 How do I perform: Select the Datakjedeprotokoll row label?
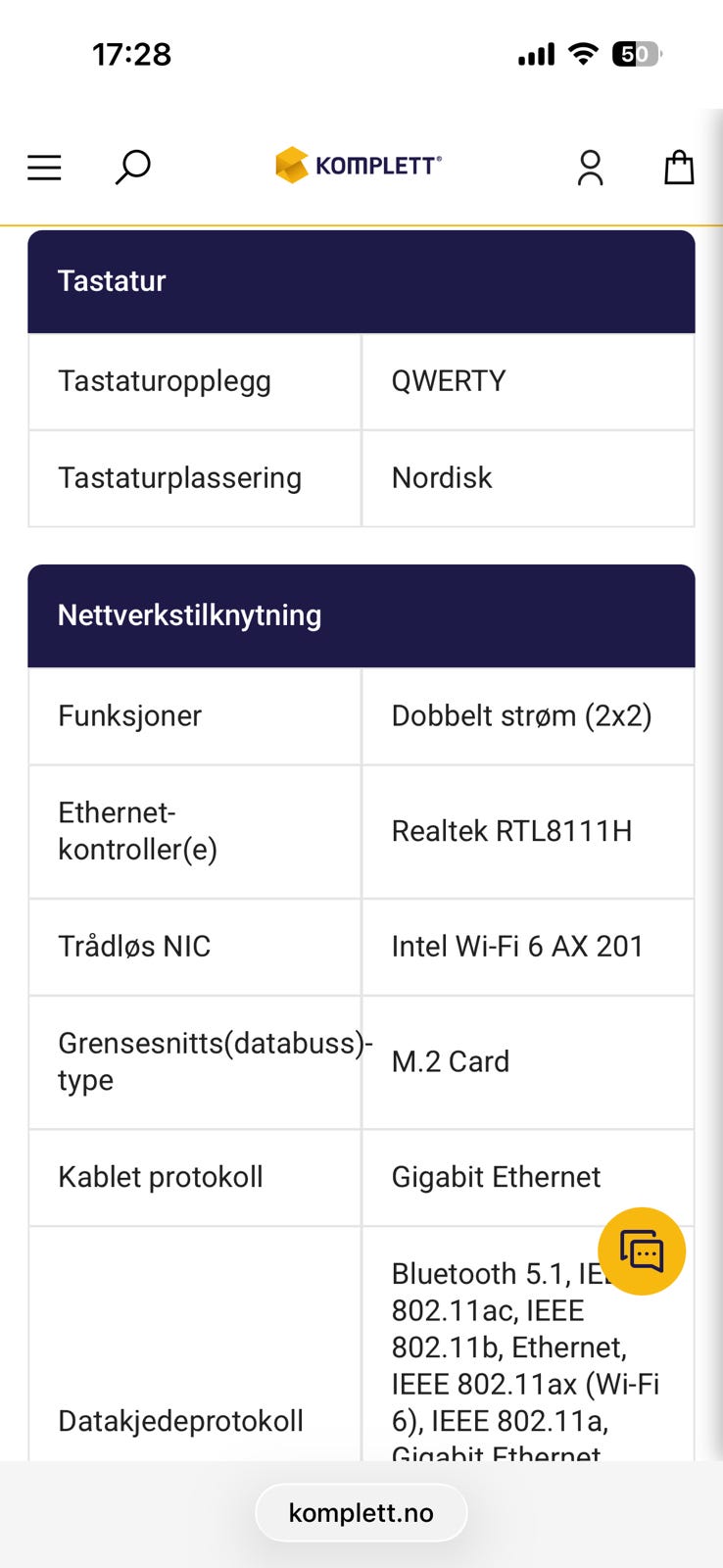click(x=180, y=1421)
